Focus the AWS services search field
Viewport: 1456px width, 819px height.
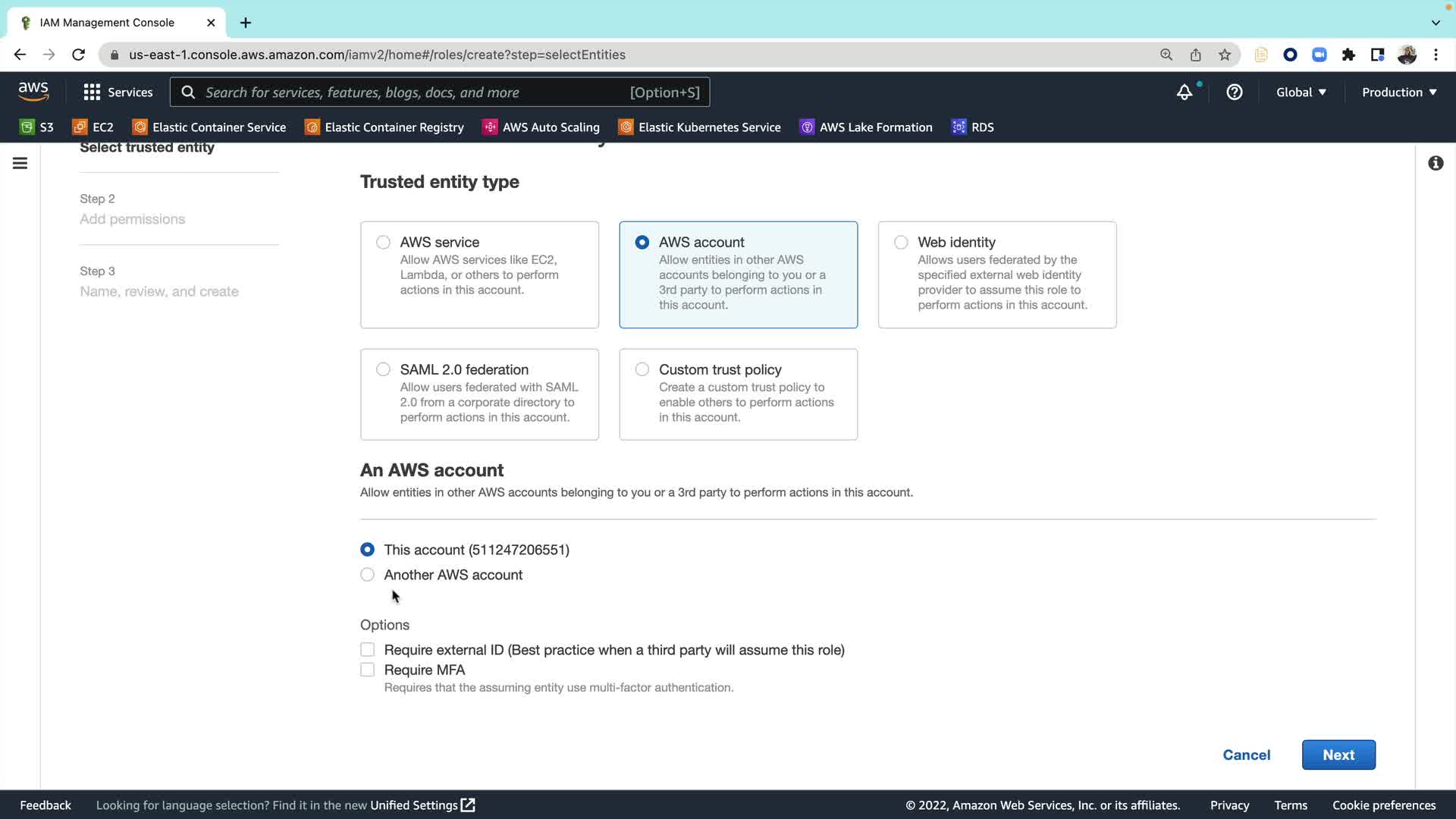coord(413,93)
